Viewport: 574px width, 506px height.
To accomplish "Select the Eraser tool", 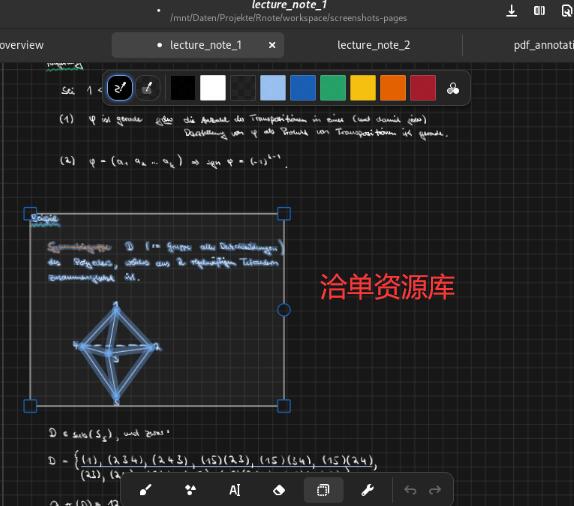I will click(279, 490).
